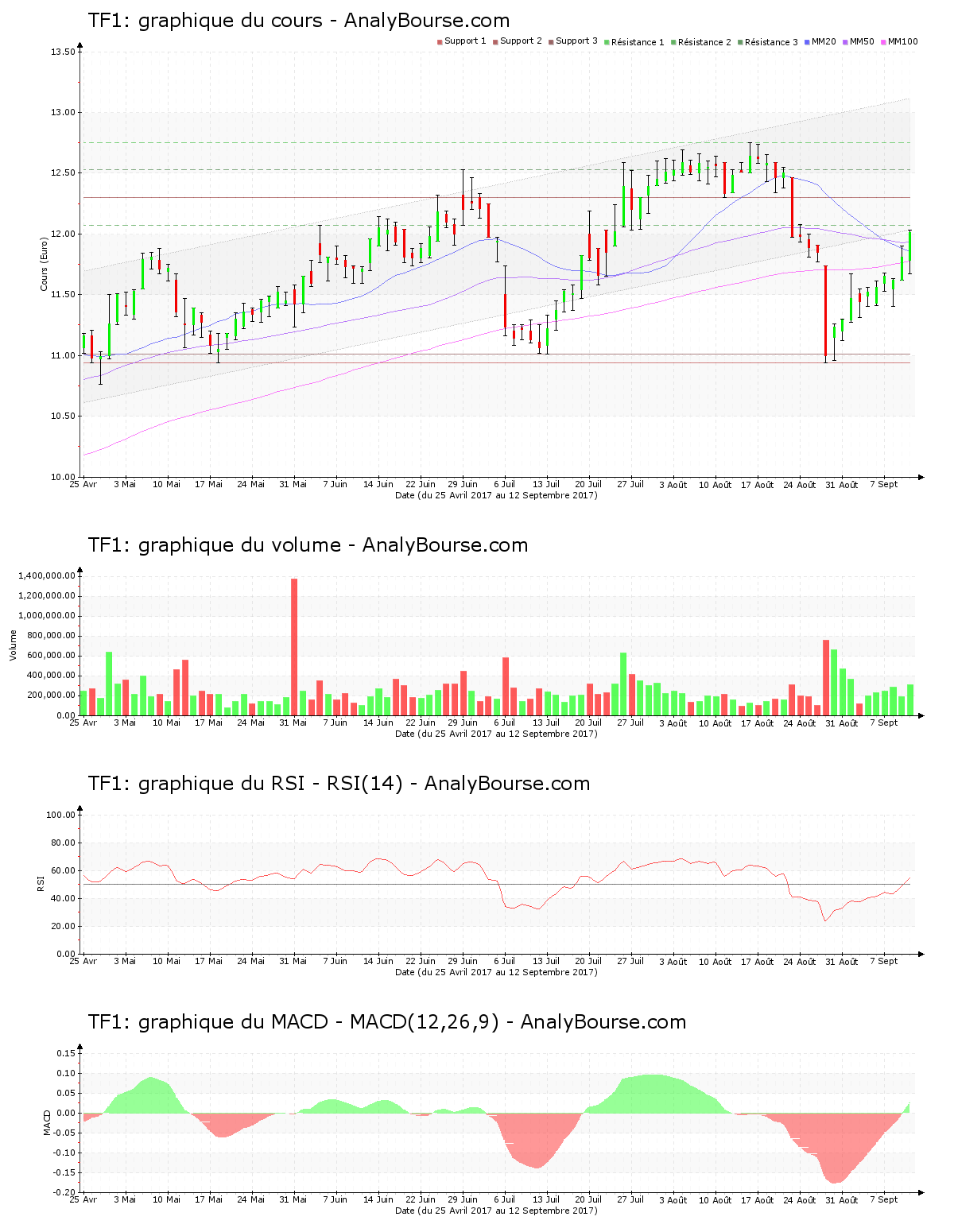Viewport: 954px width, 1232px height.
Task: Click the -0.20 MACD axis label
Action: [x=64, y=1194]
